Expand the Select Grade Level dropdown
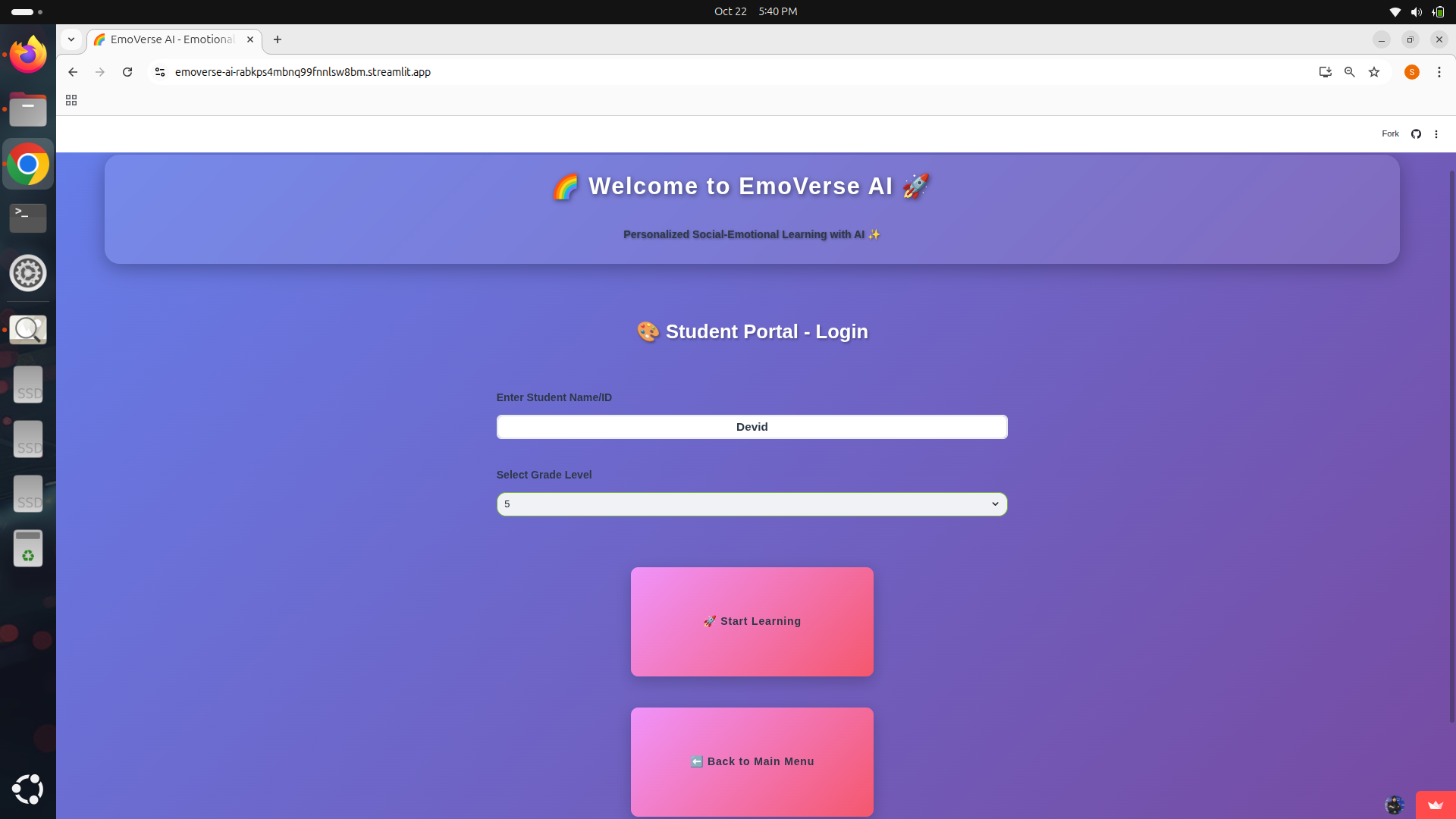 pyautogui.click(x=752, y=504)
